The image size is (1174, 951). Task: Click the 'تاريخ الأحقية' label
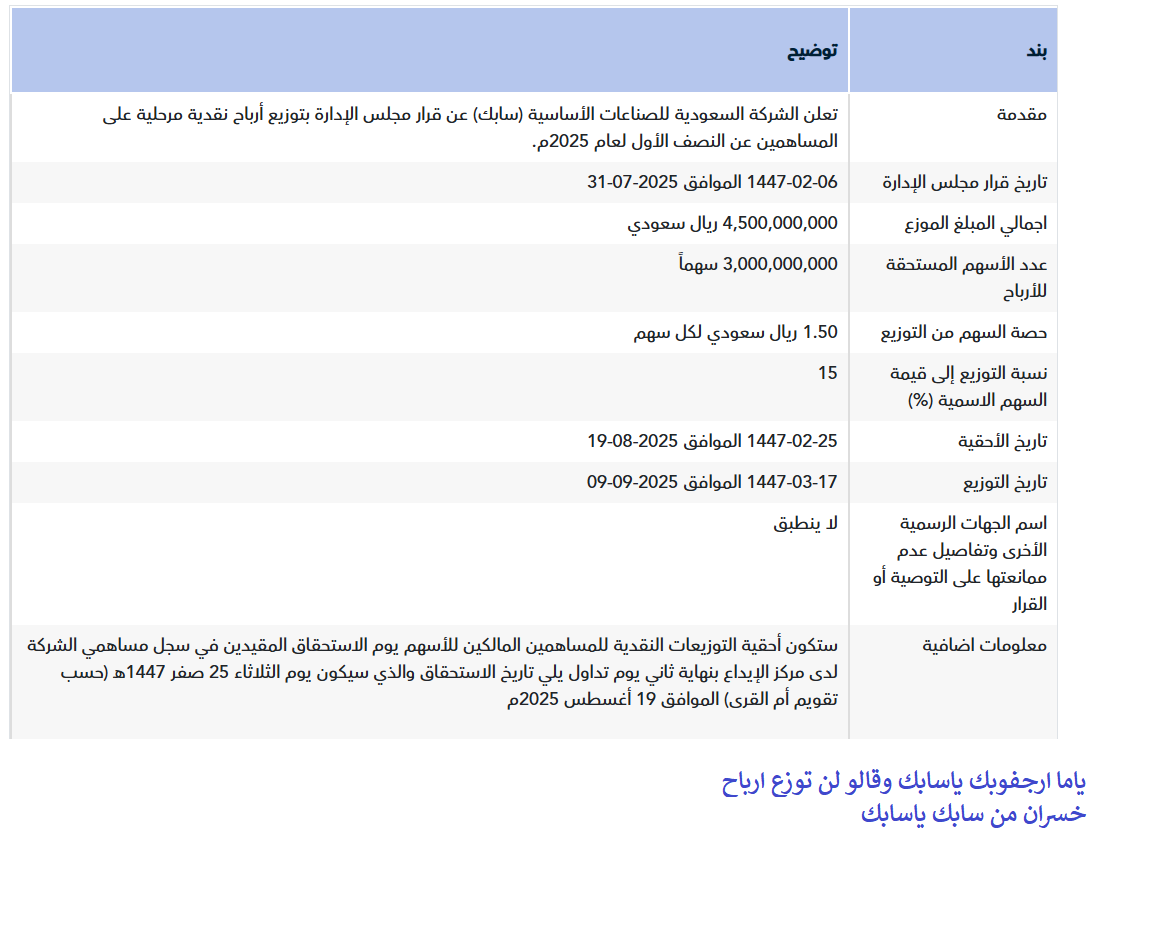tap(1003, 442)
